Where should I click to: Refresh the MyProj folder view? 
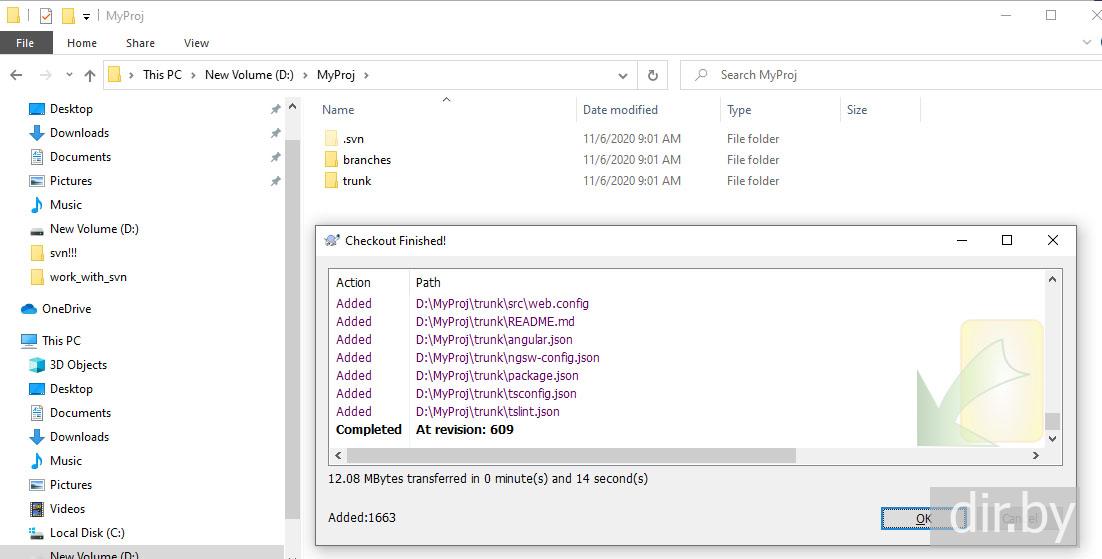(x=653, y=75)
